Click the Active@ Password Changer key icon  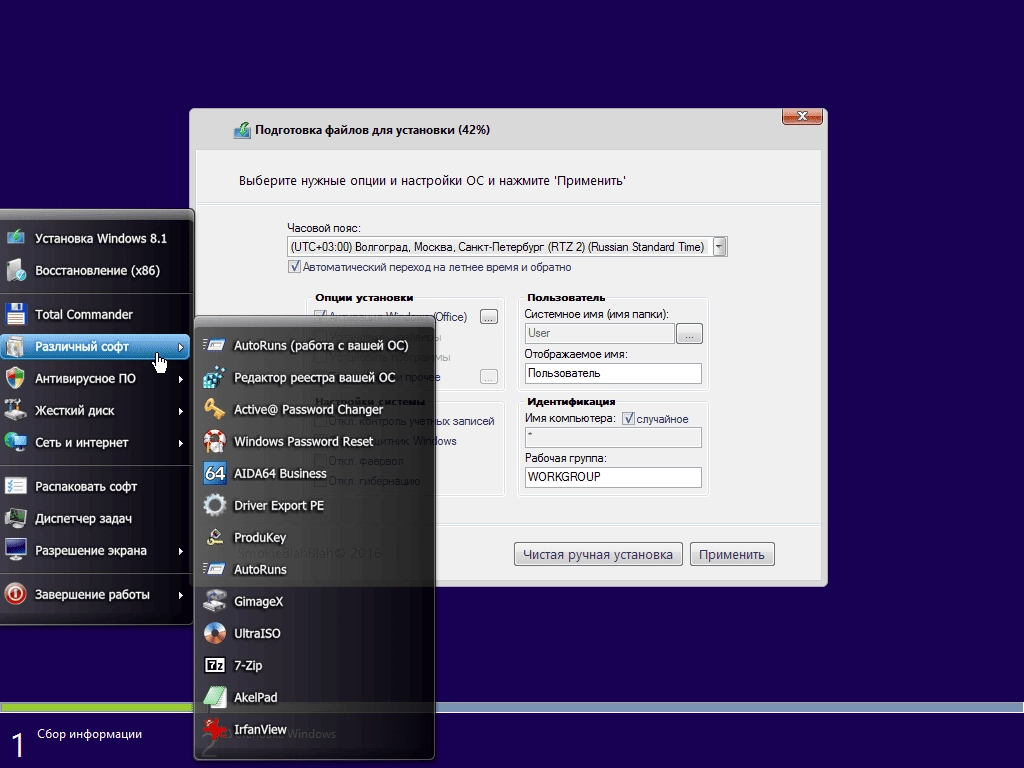214,409
